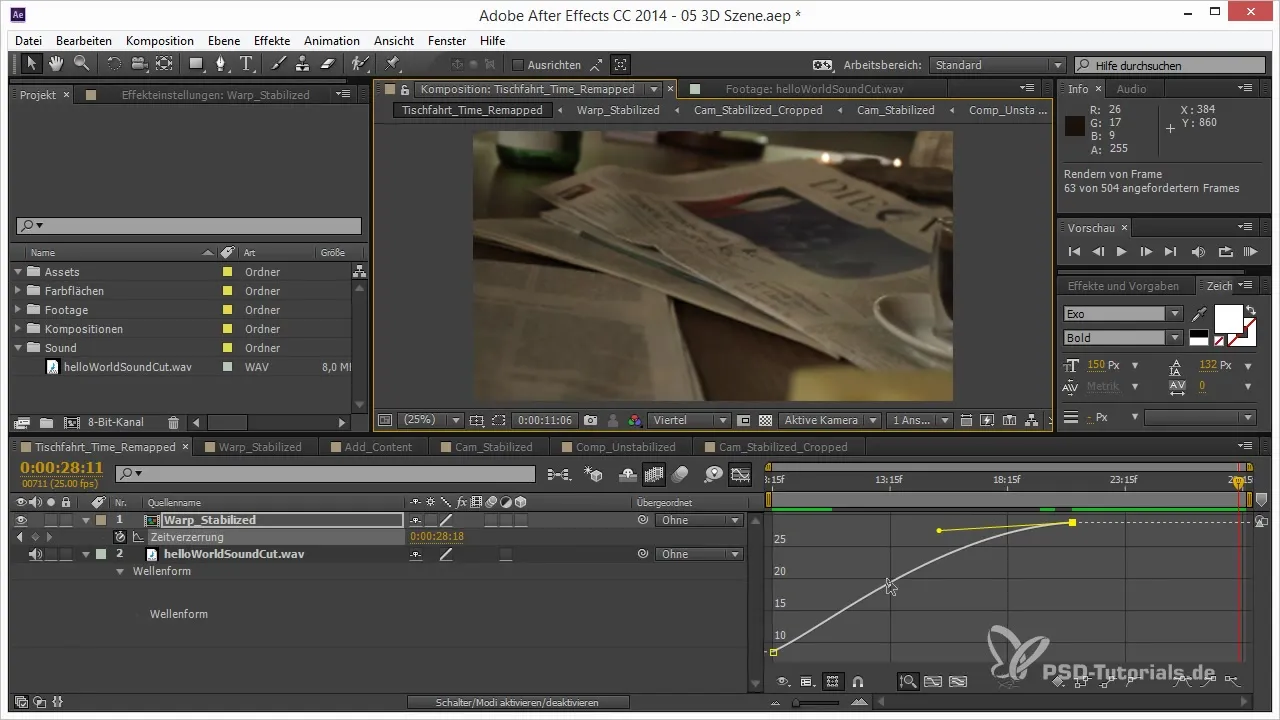1280x720 pixels.
Task: Open the Aktive Kamera dropdown
Action: [830, 421]
